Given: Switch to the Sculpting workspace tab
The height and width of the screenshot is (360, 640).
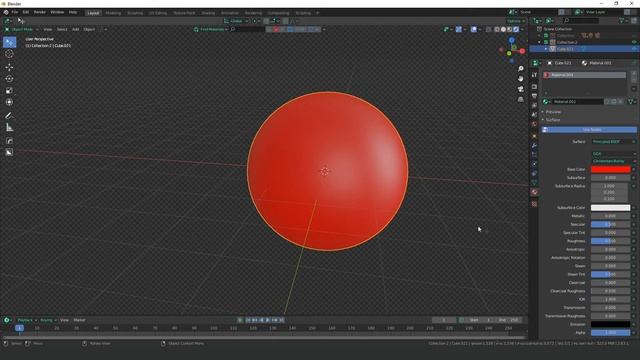Looking at the screenshot, I should [135, 13].
